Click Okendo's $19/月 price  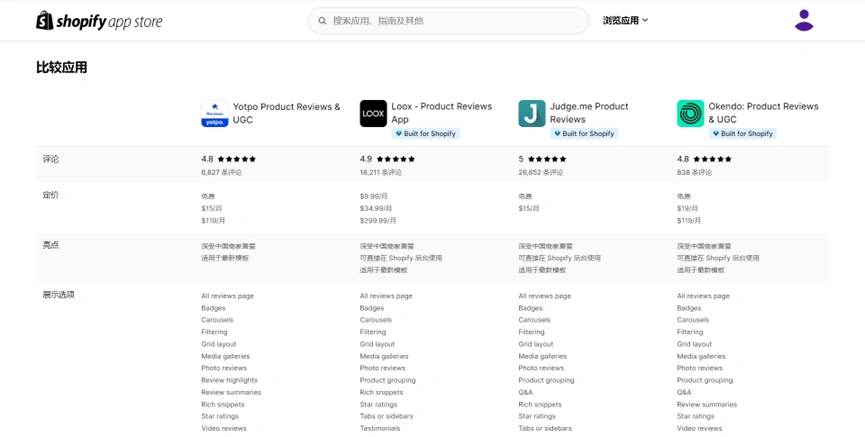tap(687, 209)
